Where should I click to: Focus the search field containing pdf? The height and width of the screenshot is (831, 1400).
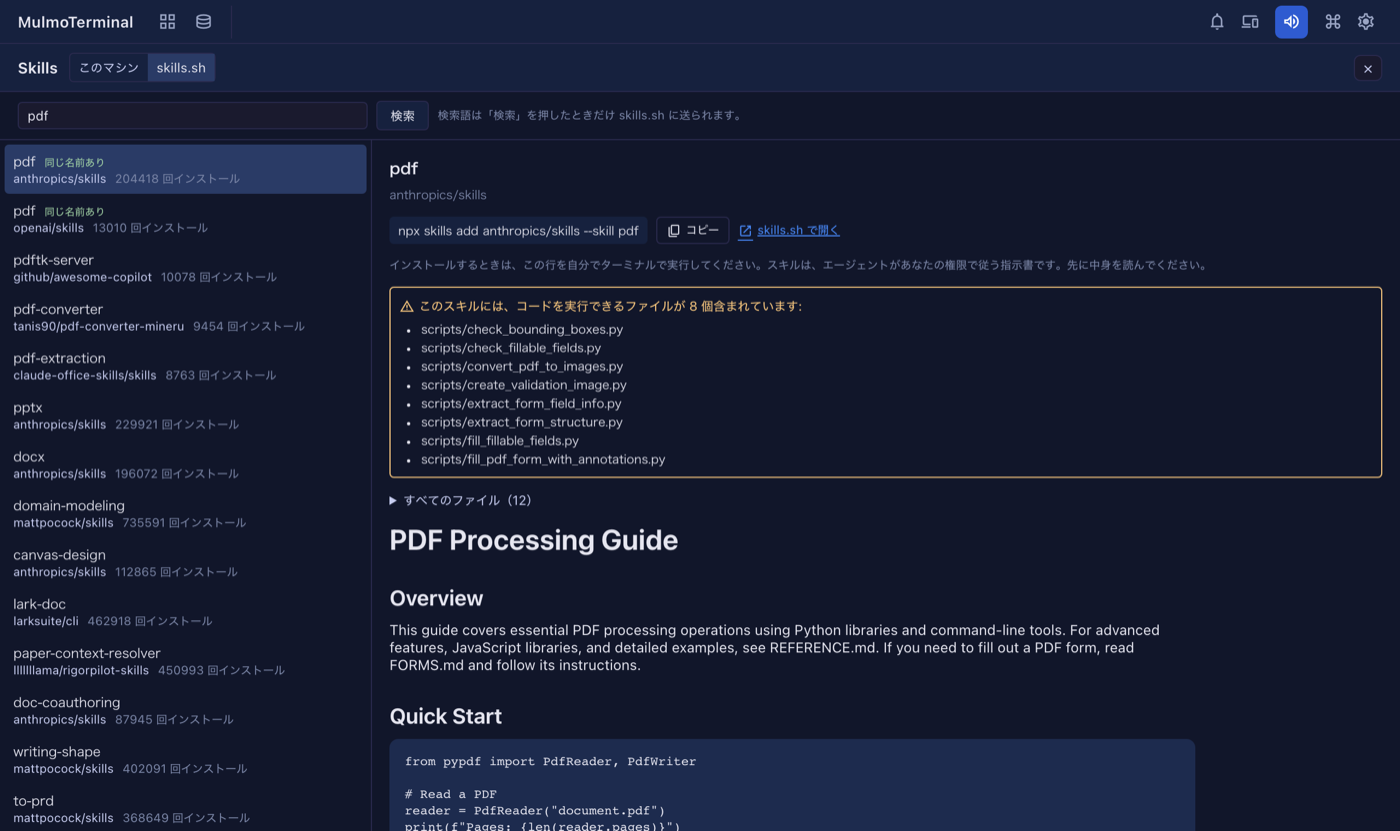click(x=193, y=116)
